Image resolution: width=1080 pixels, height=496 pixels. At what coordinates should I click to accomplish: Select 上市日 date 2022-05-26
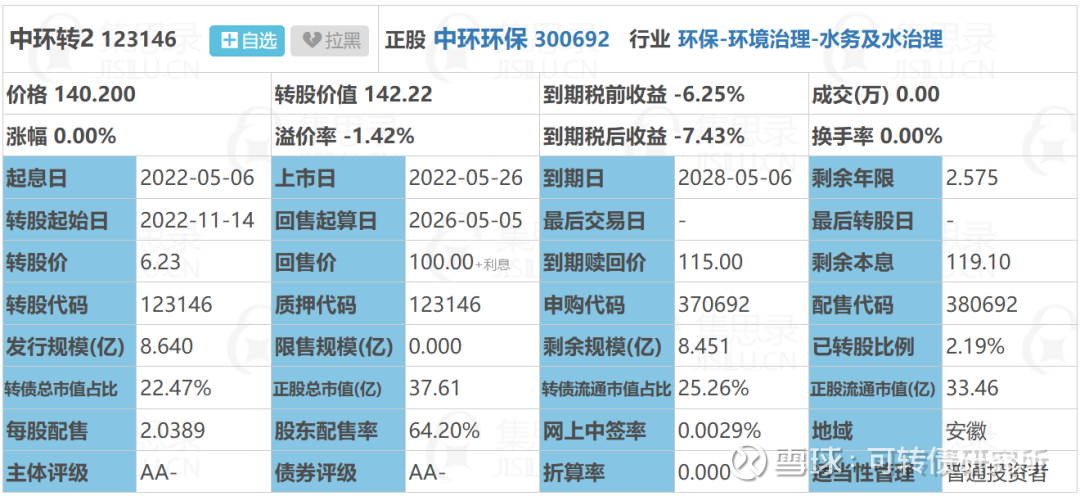point(466,178)
